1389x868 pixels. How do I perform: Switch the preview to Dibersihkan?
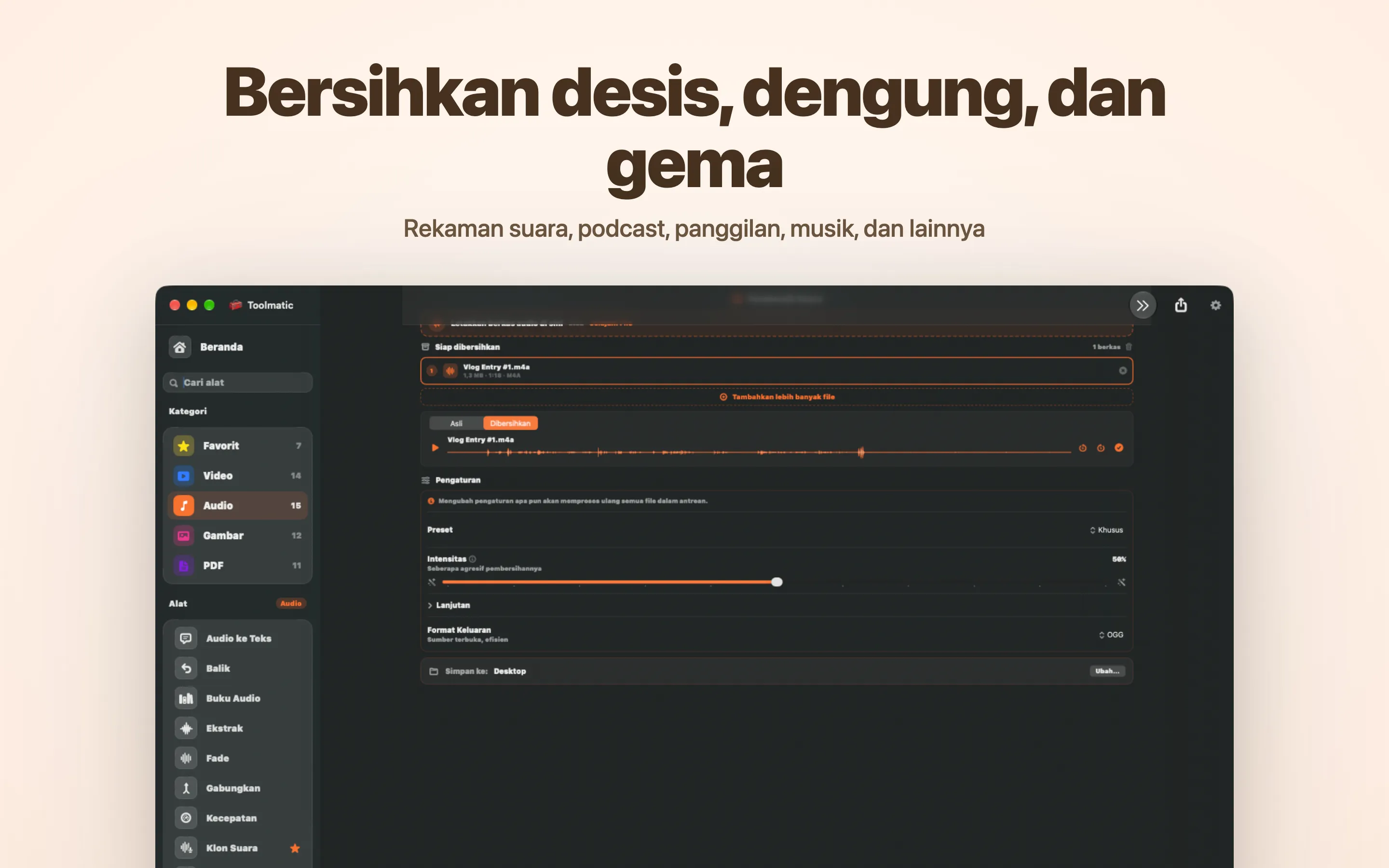coord(510,423)
